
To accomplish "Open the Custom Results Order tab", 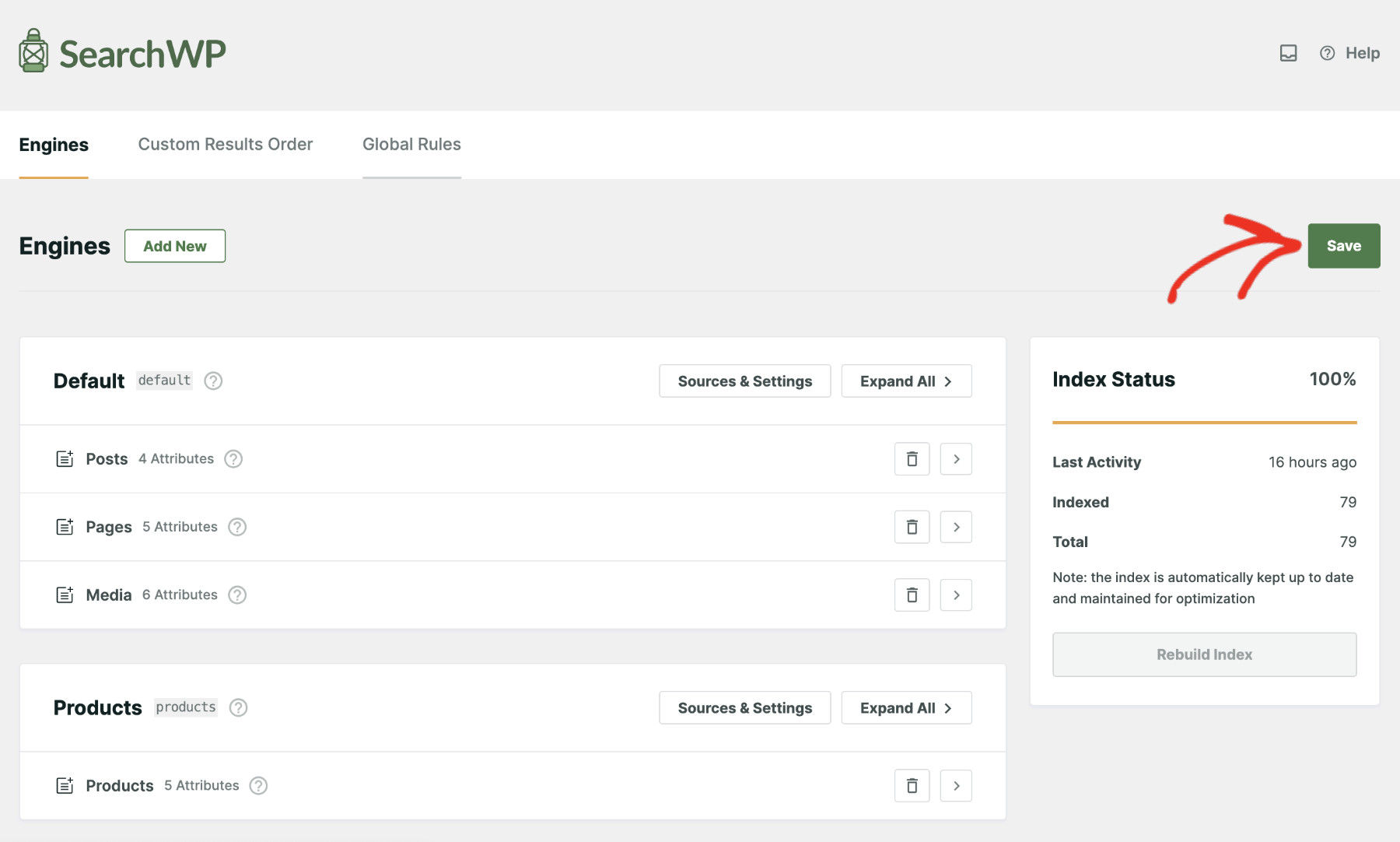I will point(226,145).
